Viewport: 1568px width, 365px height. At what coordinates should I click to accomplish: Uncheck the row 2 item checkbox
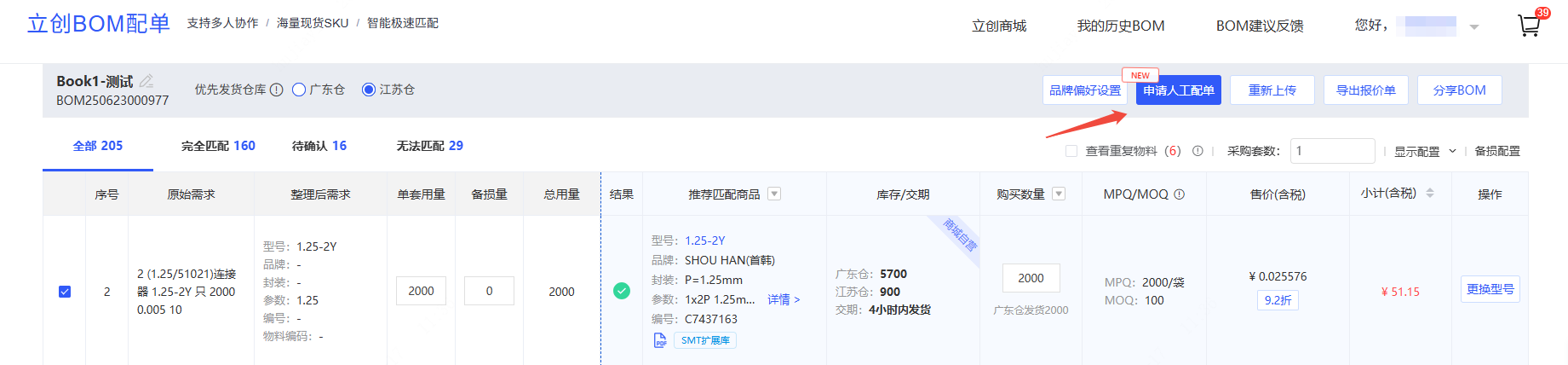[65, 292]
